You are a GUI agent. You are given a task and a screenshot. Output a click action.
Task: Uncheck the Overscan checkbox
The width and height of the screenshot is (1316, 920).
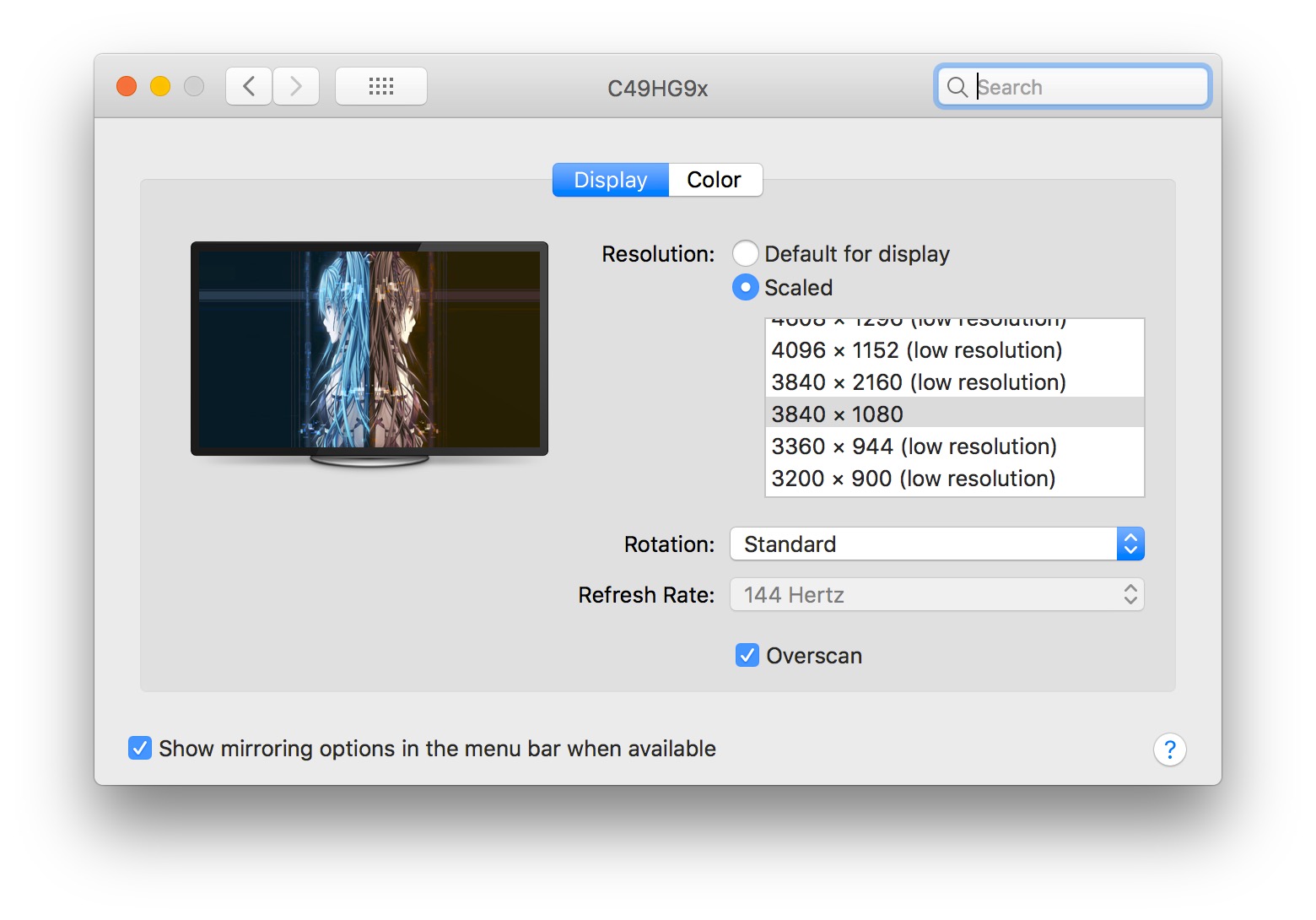(747, 656)
